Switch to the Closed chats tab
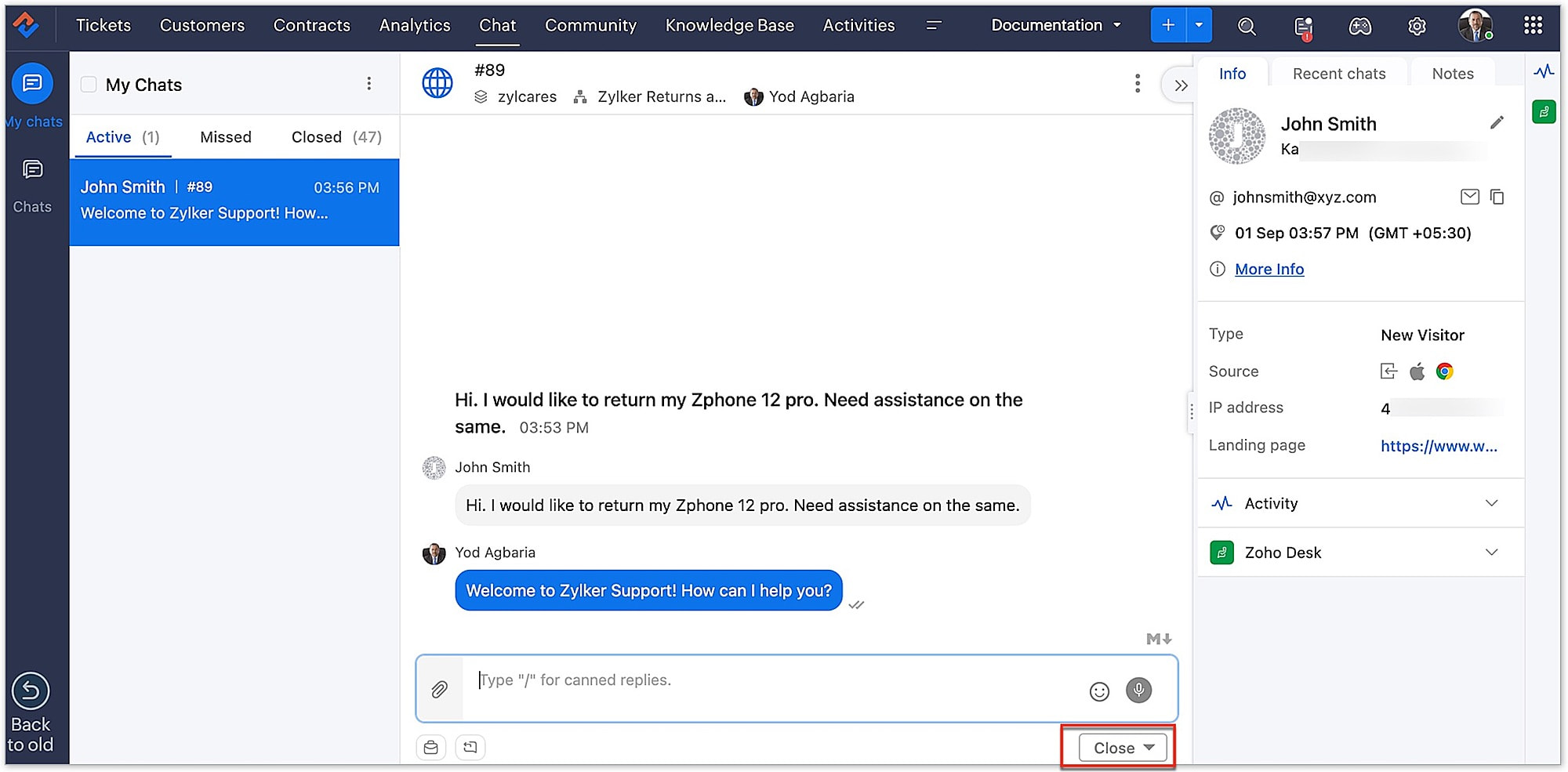This screenshot has width=1568, height=772. tap(336, 137)
